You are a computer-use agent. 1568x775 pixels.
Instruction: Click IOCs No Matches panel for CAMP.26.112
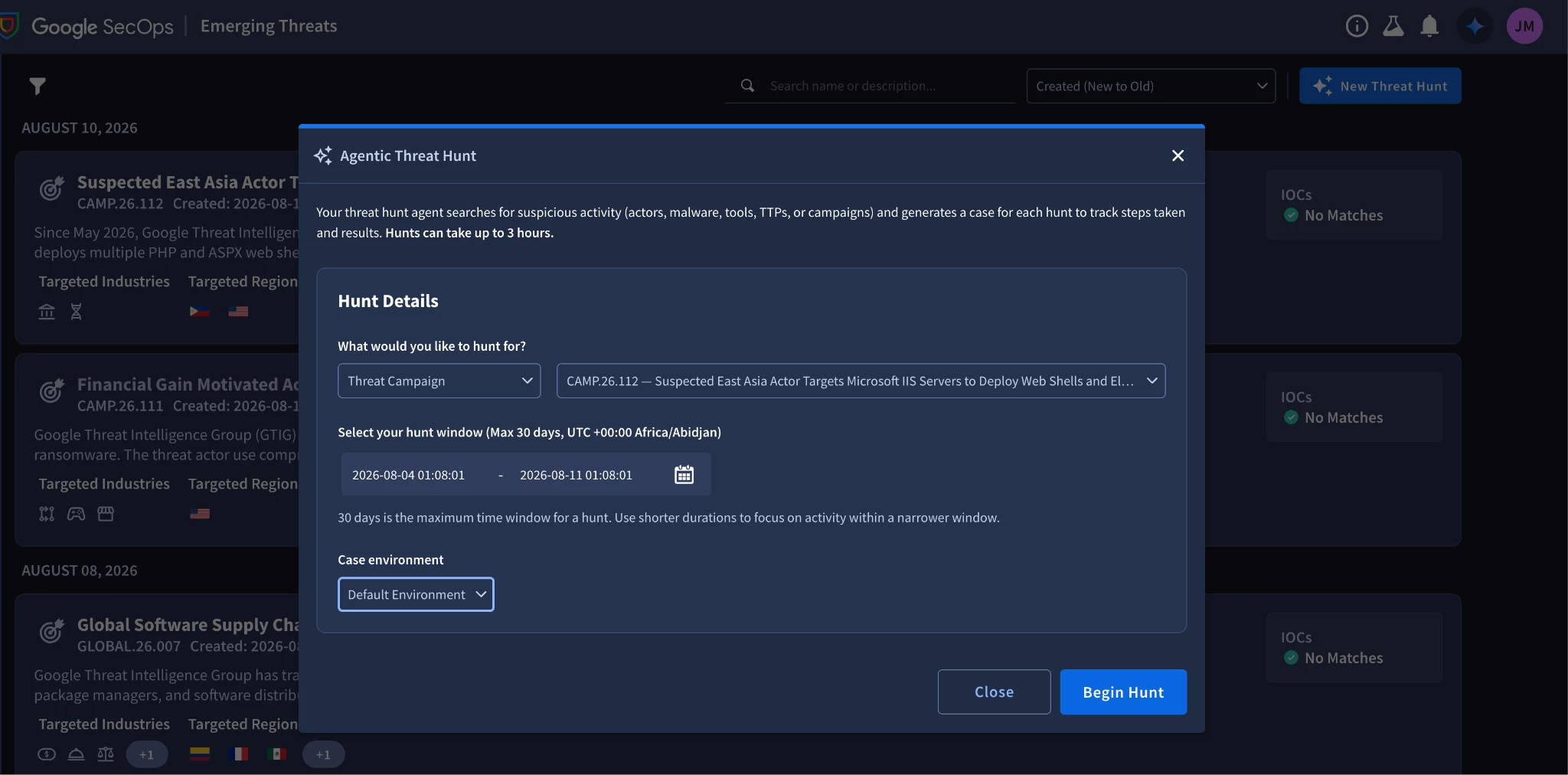[x=1354, y=205]
